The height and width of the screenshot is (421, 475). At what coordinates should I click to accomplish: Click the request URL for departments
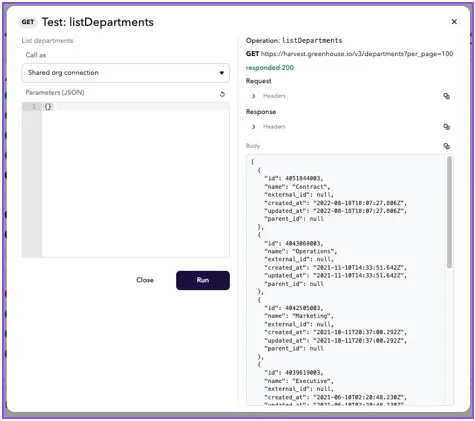coord(357,54)
